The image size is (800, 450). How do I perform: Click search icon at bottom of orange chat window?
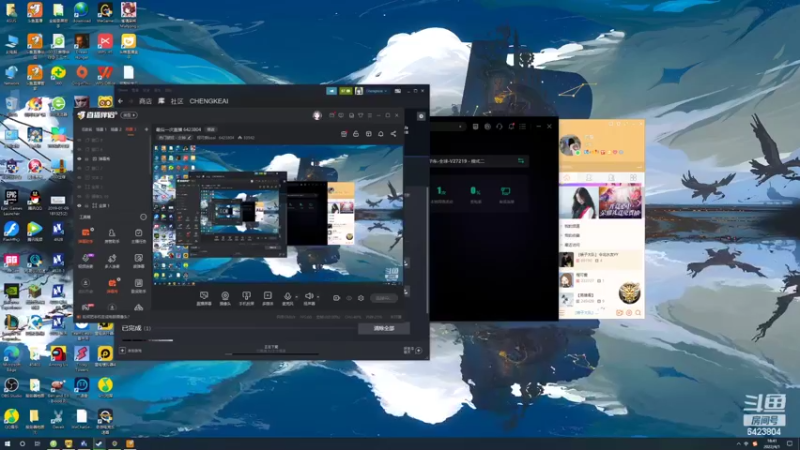pos(638,313)
